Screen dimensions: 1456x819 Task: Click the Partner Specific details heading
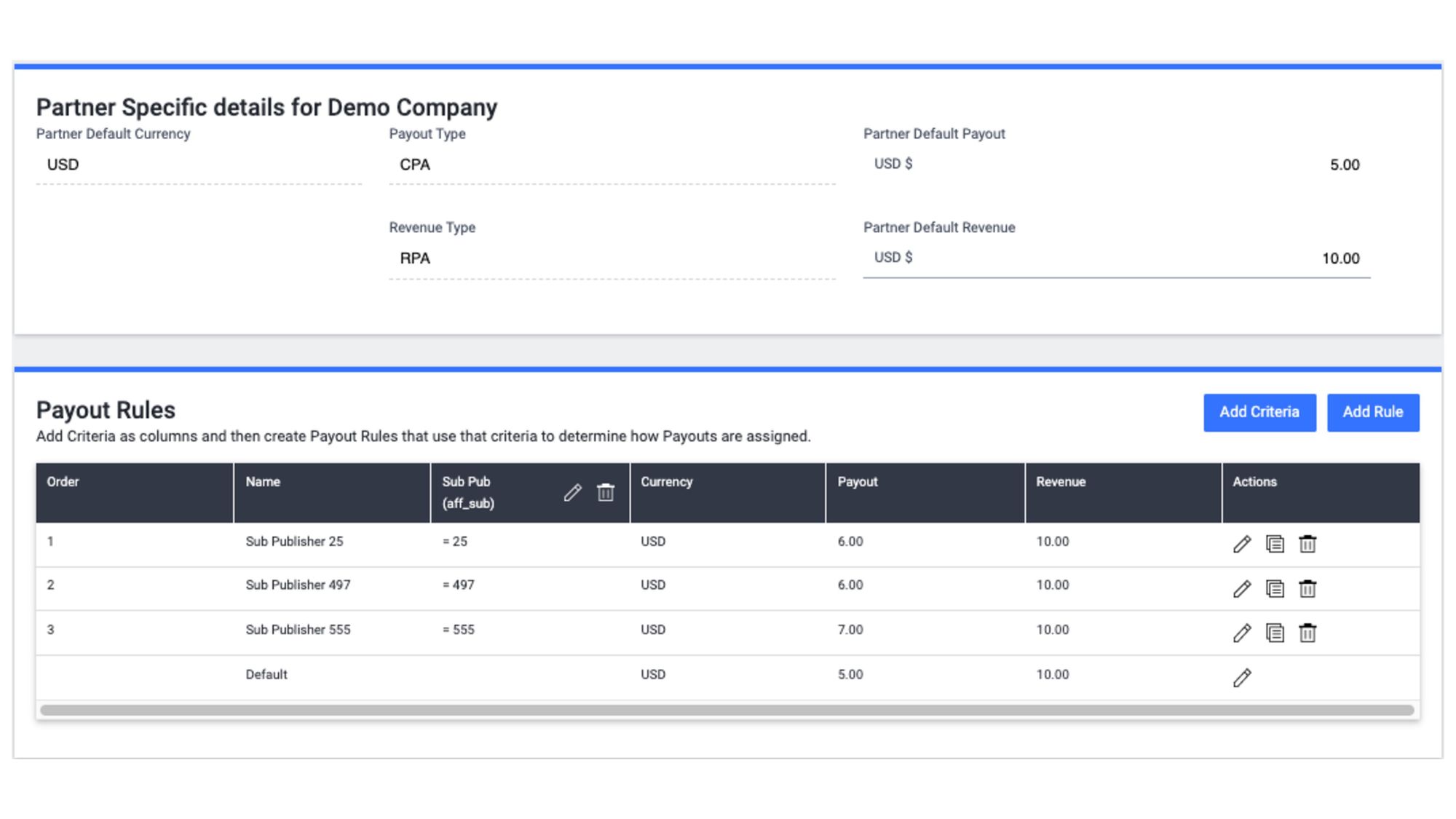point(266,107)
